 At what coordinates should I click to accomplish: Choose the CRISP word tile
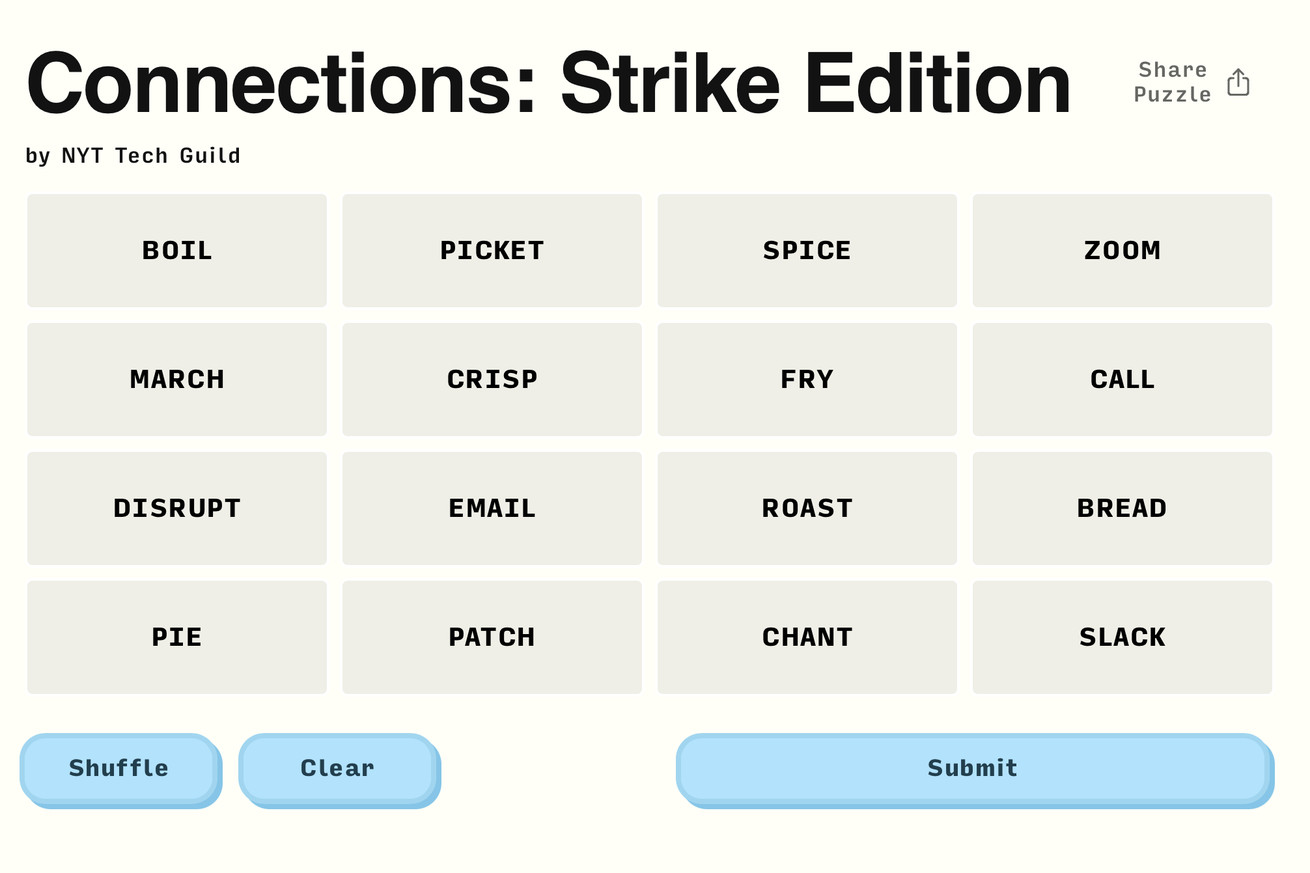coord(492,379)
